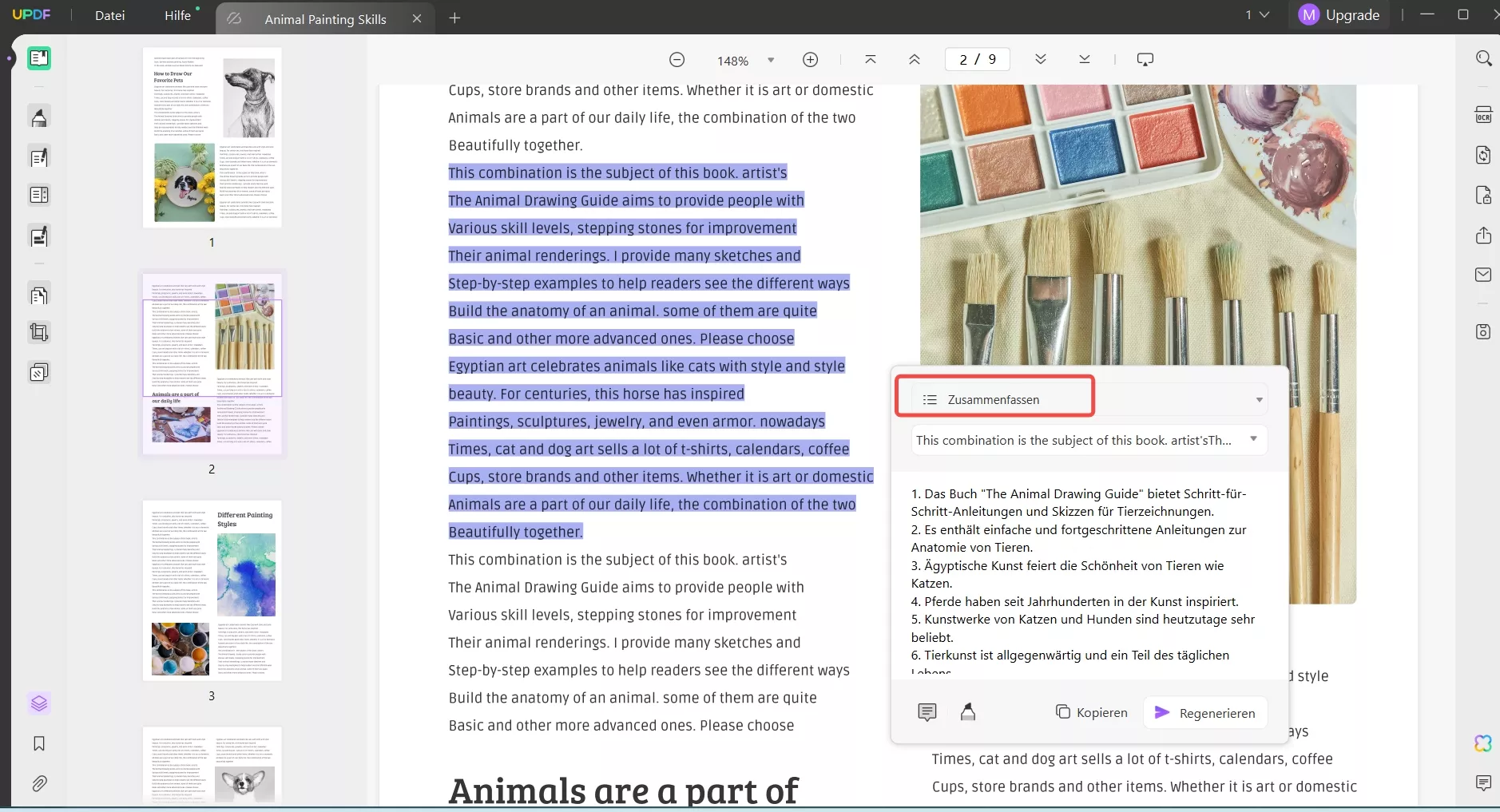Open the Bookmarks panel
Viewport: 1500px width, 812px height.
[x=39, y=743]
